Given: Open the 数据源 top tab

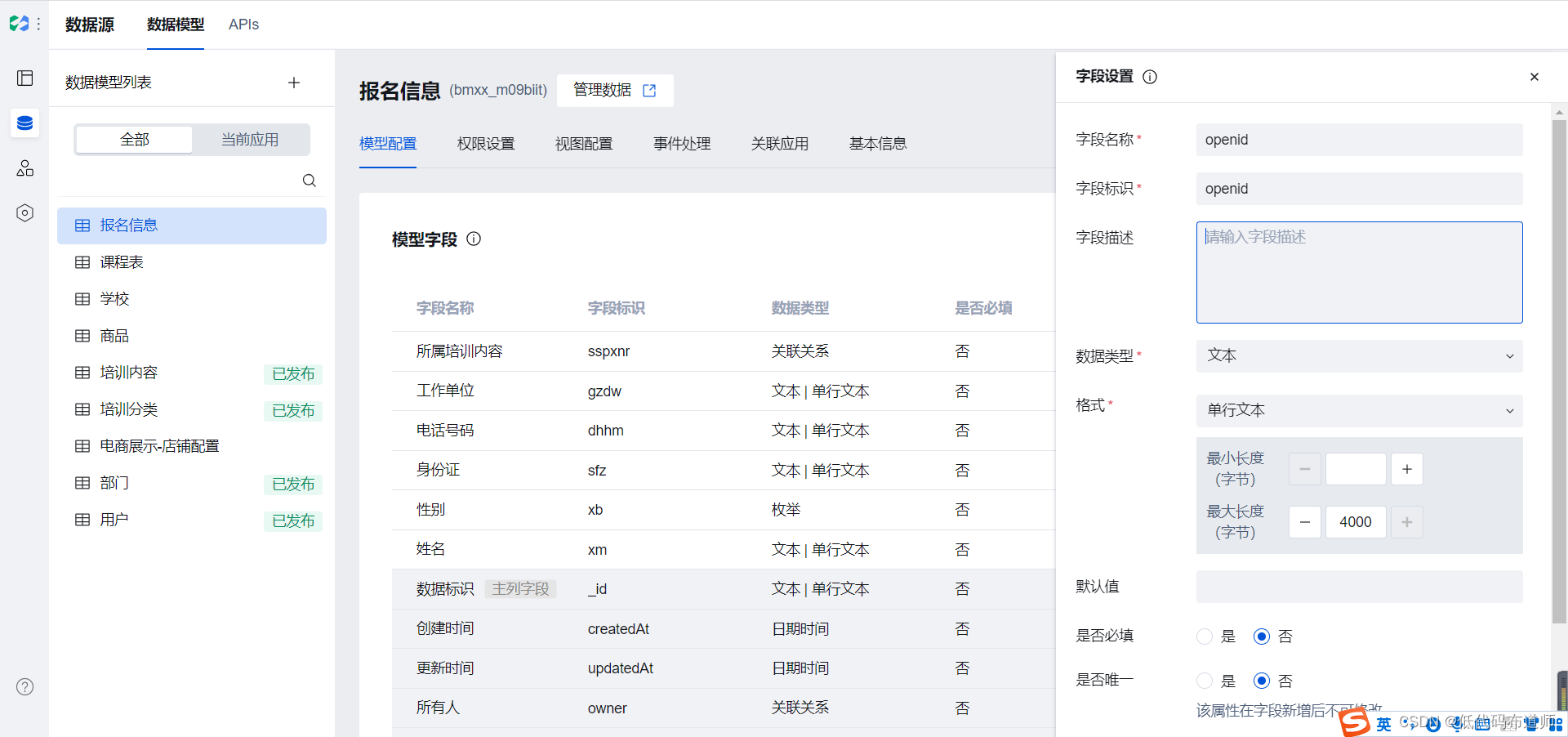Looking at the screenshot, I should [90, 25].
